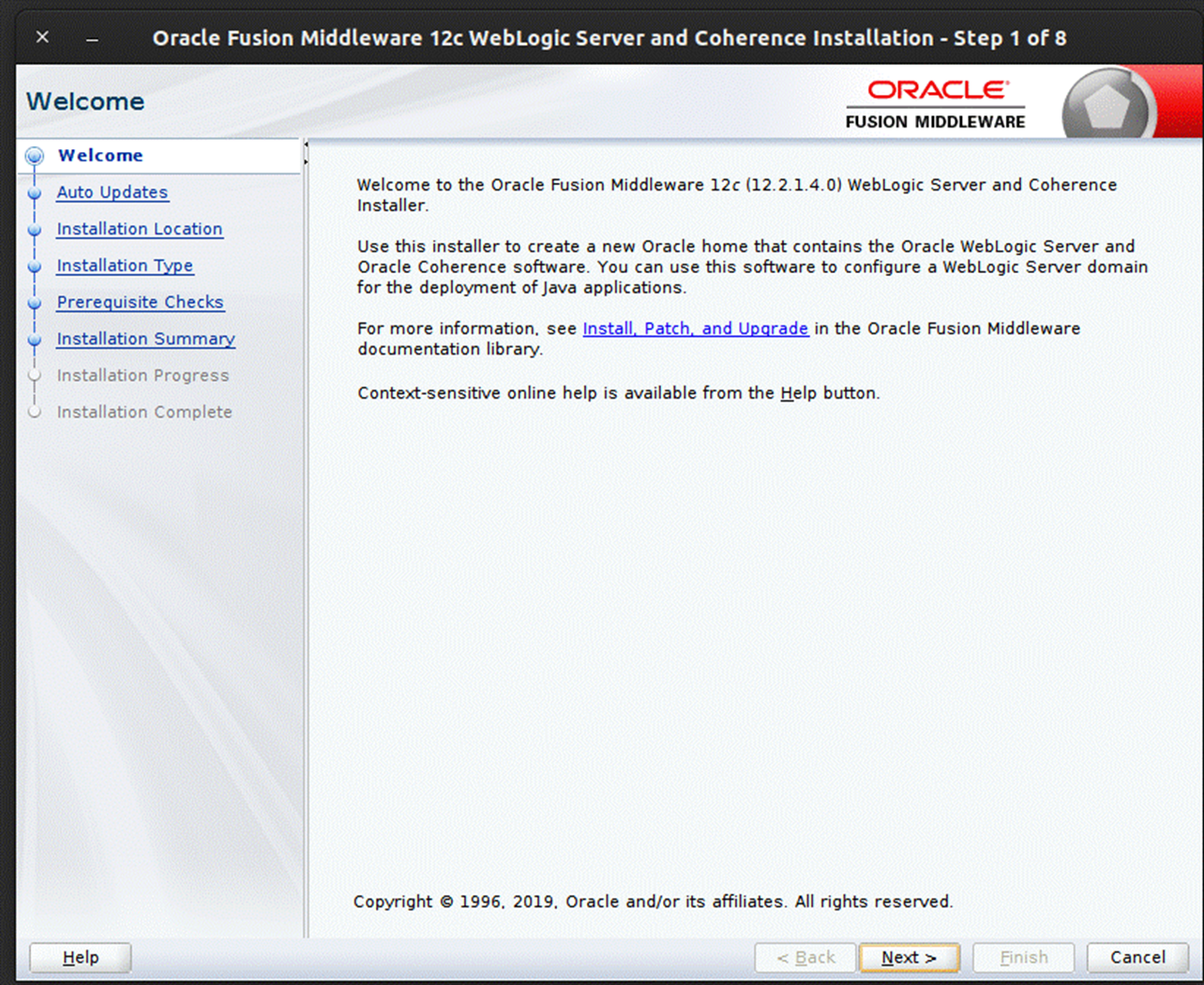Click the Prerequisite Checks step circle icon
The height and width of the screenshot is (985, 1204).
(35, 302)
